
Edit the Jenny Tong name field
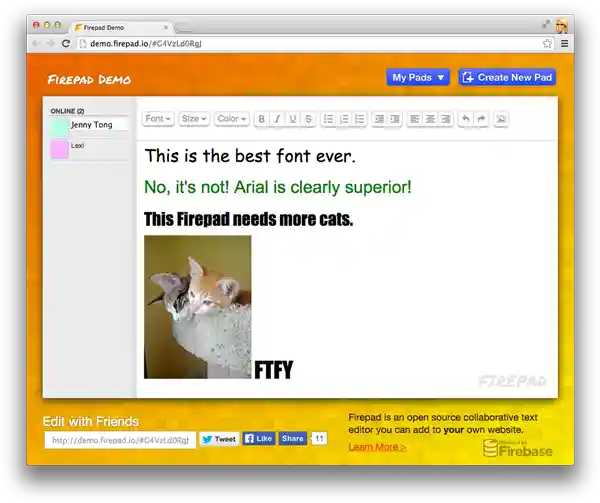click(x=99, y=125)
